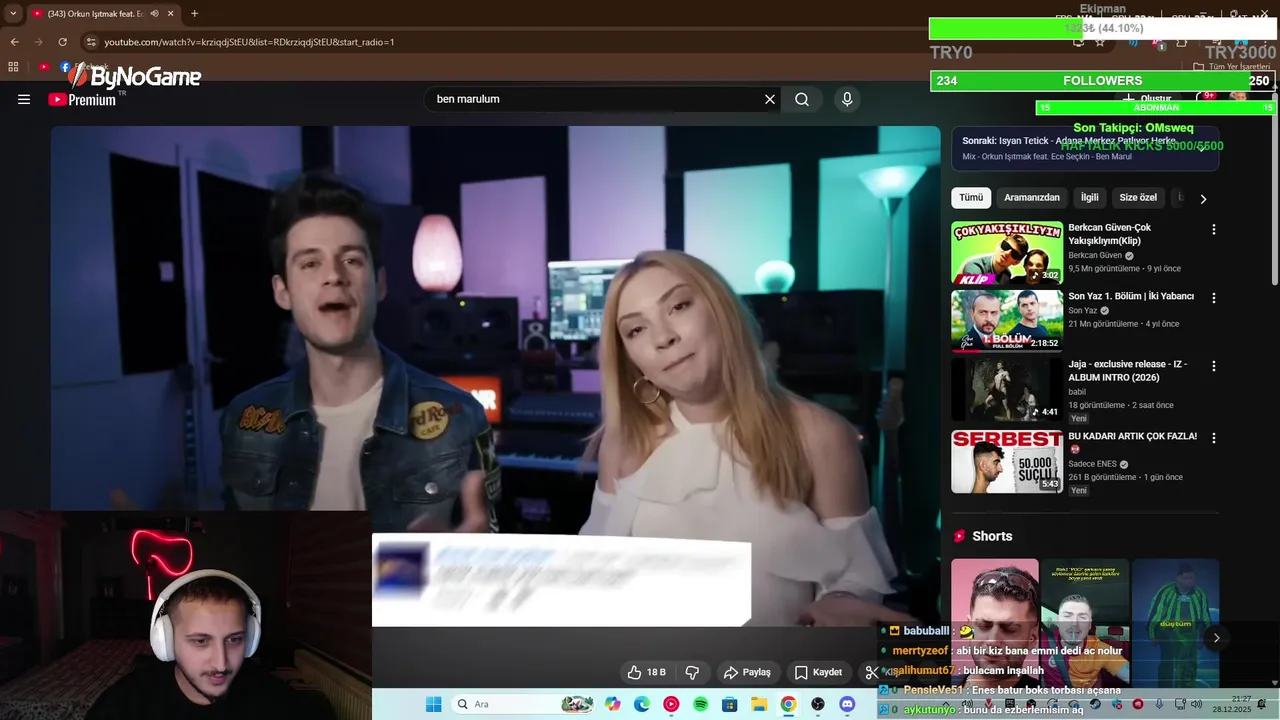Open the Windows Start menu

433,704
